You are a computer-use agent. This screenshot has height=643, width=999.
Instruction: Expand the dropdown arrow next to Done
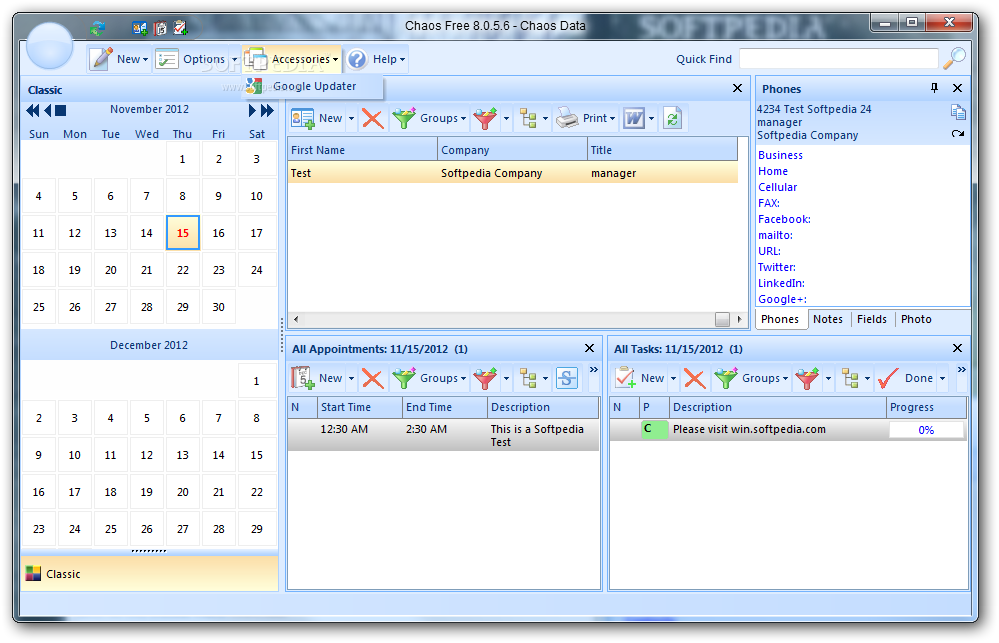[x=942, y=379]
